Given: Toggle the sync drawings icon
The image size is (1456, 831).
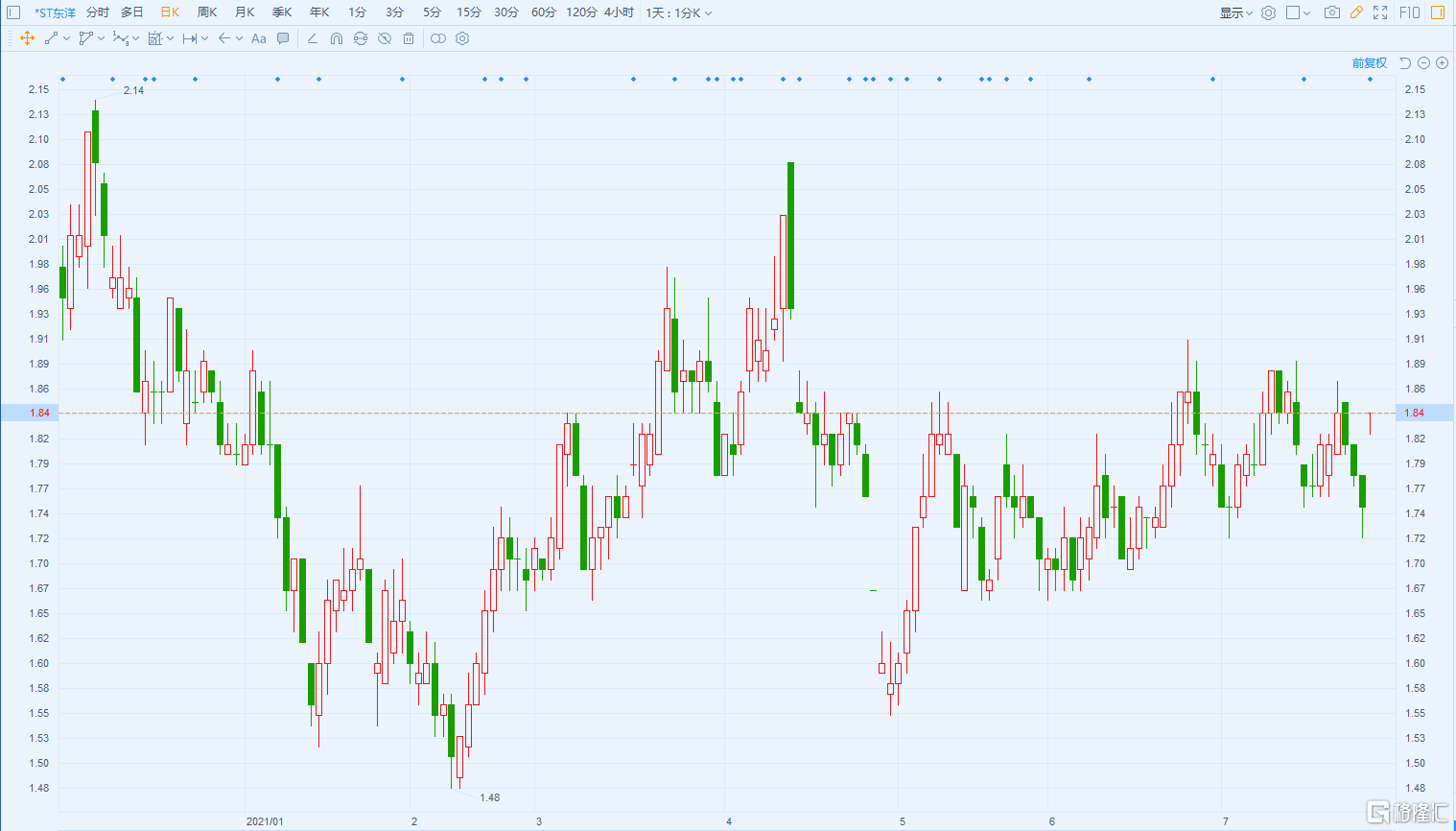Looking at the screenshot, I should tap(361, 38).
